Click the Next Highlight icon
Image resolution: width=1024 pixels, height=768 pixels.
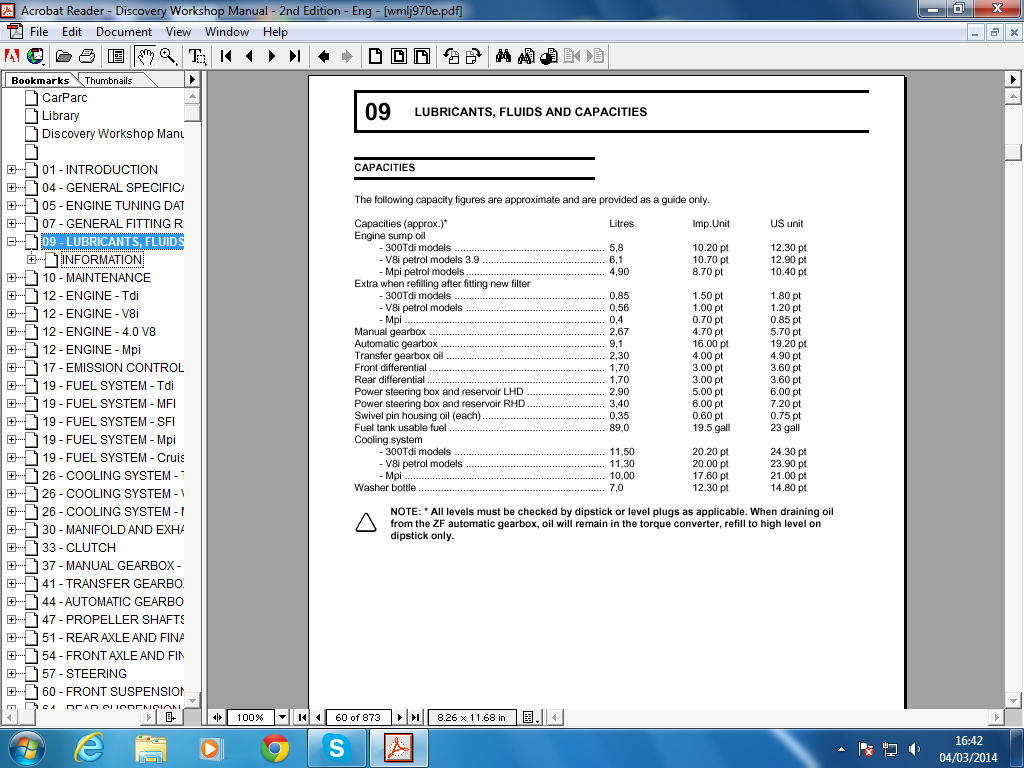(595, 56)
